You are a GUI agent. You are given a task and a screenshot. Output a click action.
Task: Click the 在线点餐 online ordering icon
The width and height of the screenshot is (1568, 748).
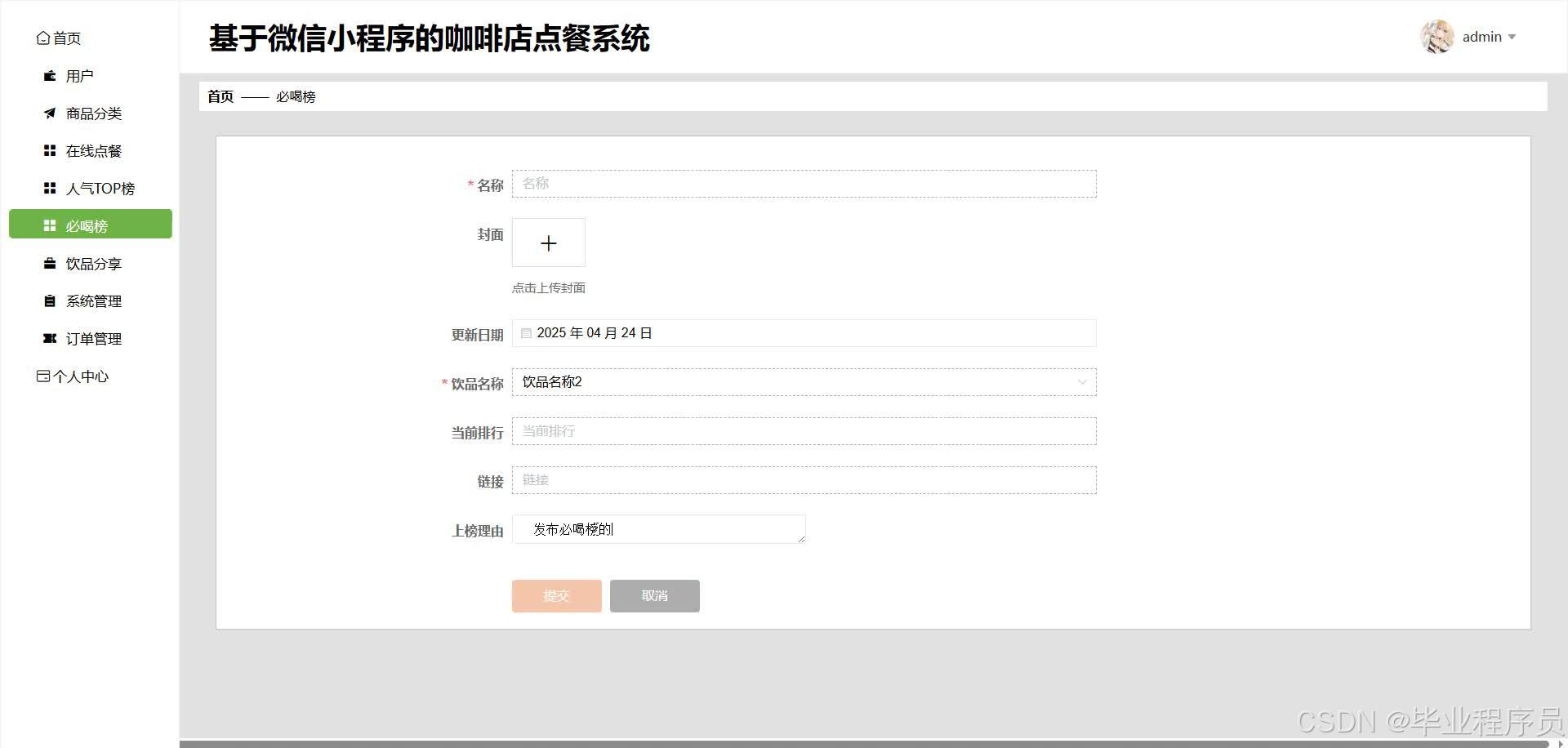click(49, 150)
